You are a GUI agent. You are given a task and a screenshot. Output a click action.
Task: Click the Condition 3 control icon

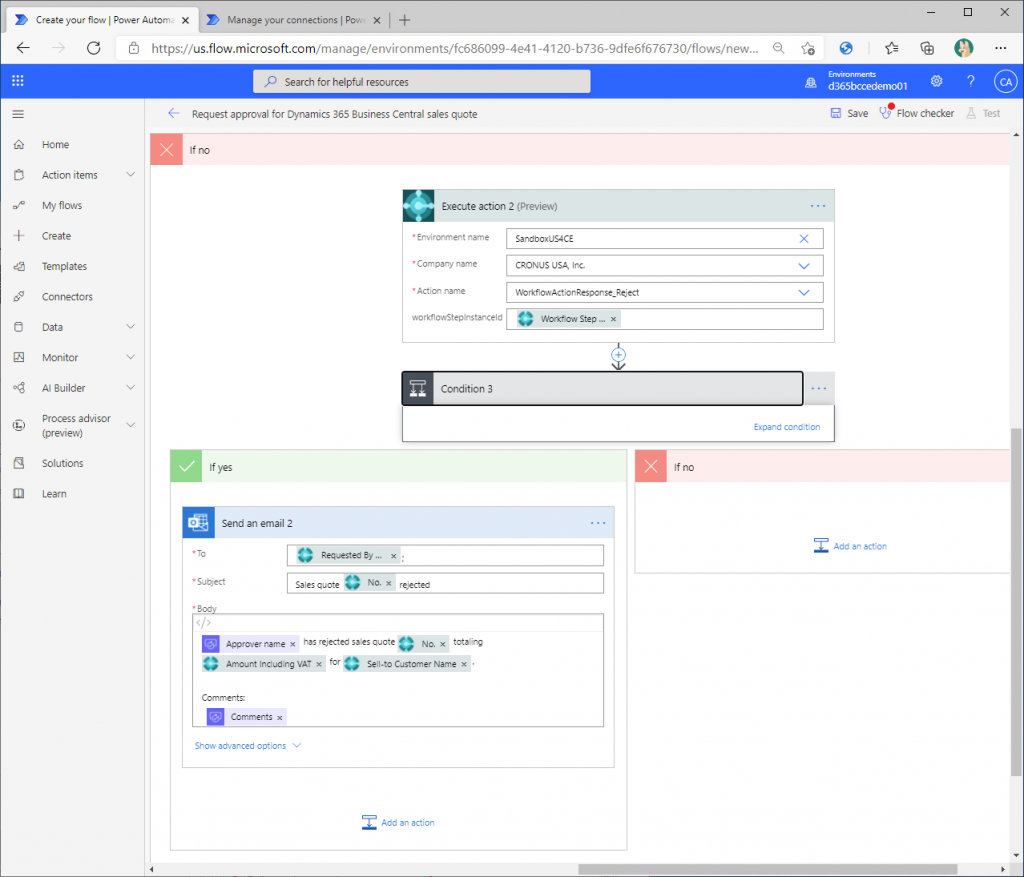pyautogui.click(x=418, y=389)
